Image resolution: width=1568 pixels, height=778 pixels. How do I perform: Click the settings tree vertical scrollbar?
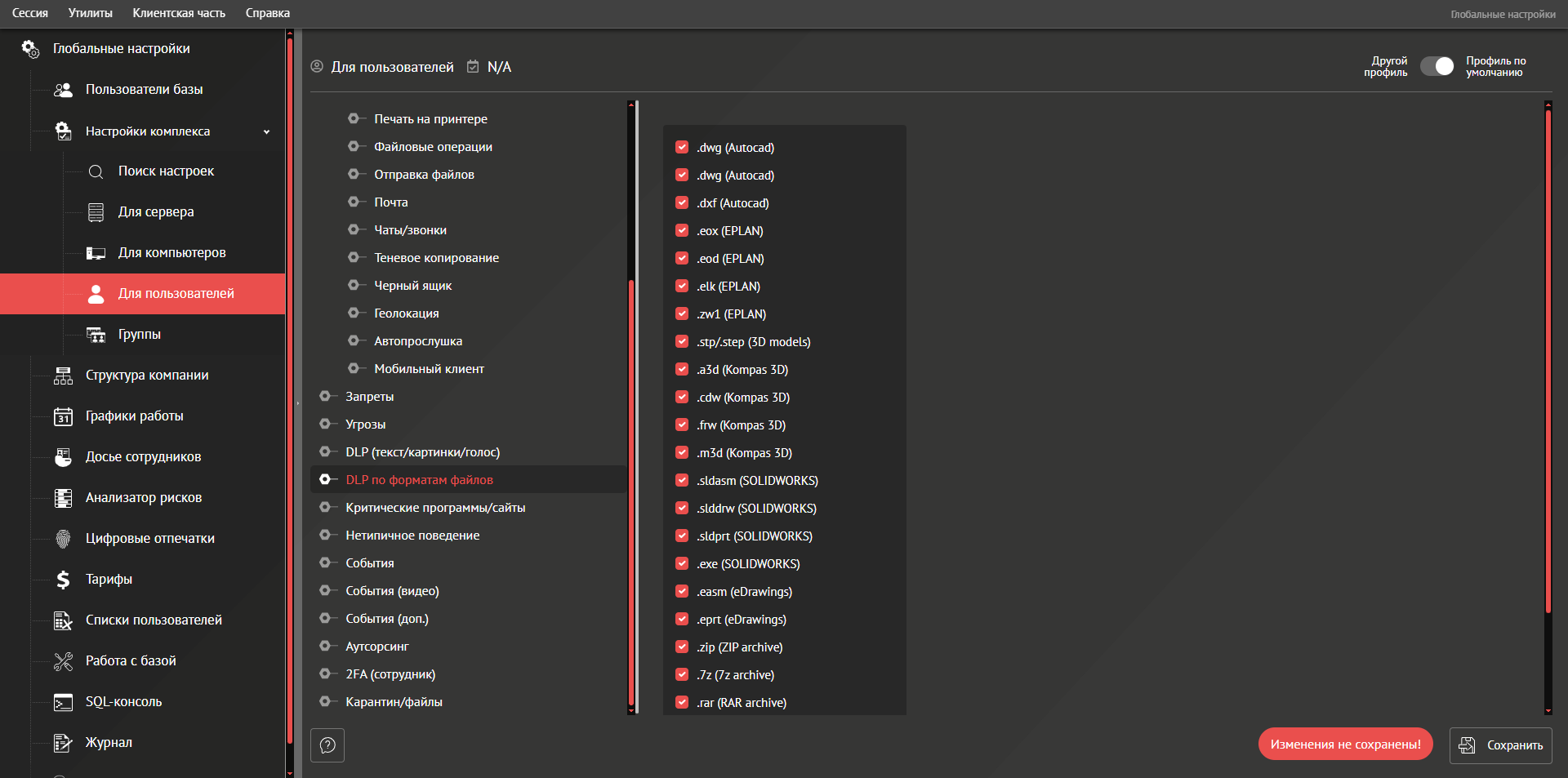[x=631, y=490]
